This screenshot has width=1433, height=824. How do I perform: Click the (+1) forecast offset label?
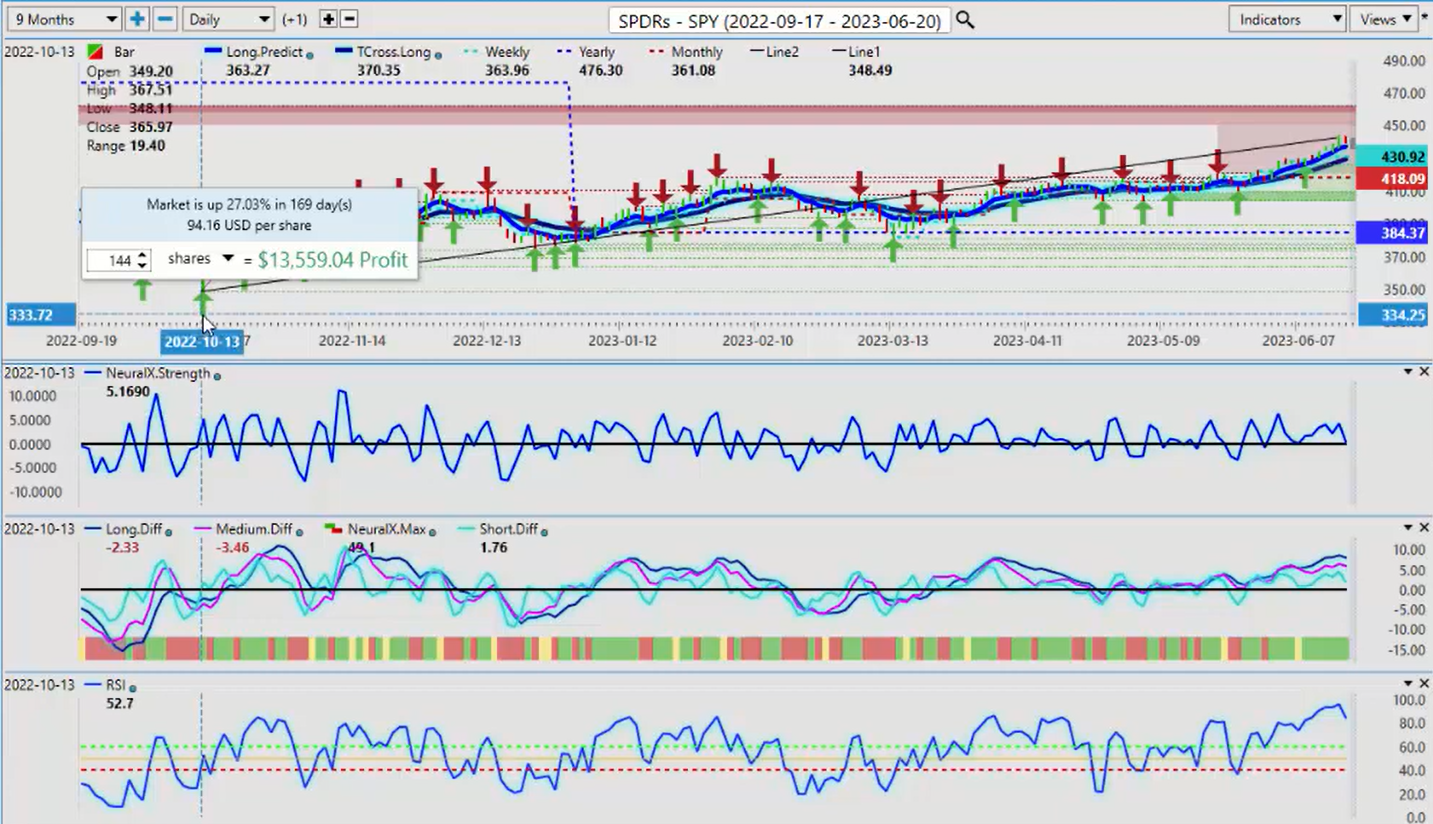295,19
